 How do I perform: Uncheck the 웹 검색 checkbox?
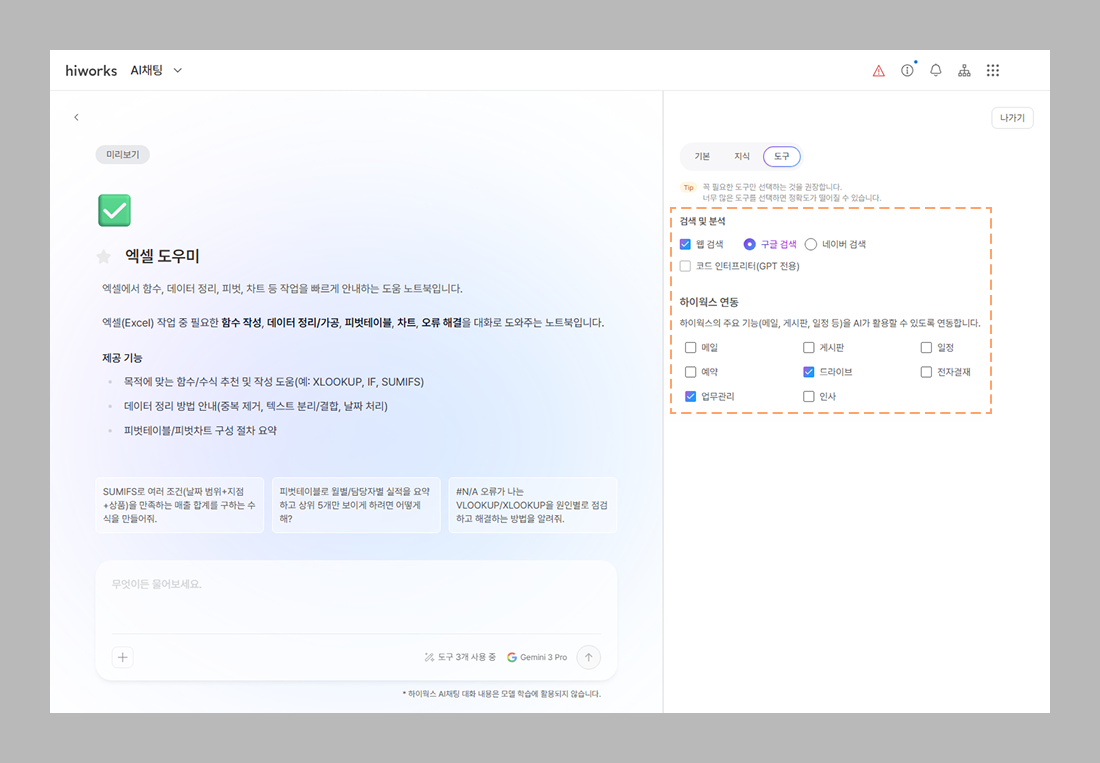click(685, 244)
